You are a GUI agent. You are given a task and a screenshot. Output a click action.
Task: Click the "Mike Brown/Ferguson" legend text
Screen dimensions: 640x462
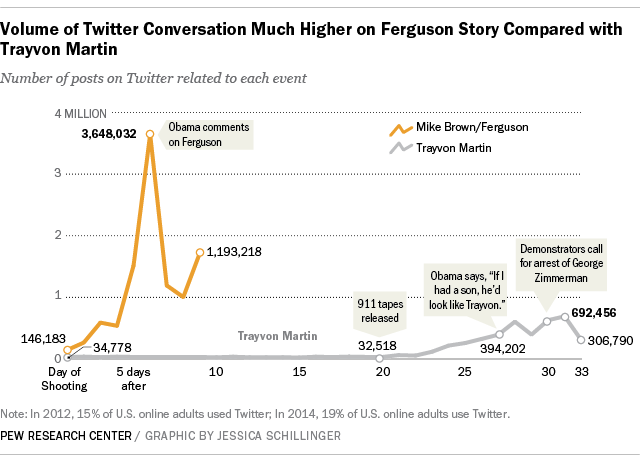click(x=472, y=129)
